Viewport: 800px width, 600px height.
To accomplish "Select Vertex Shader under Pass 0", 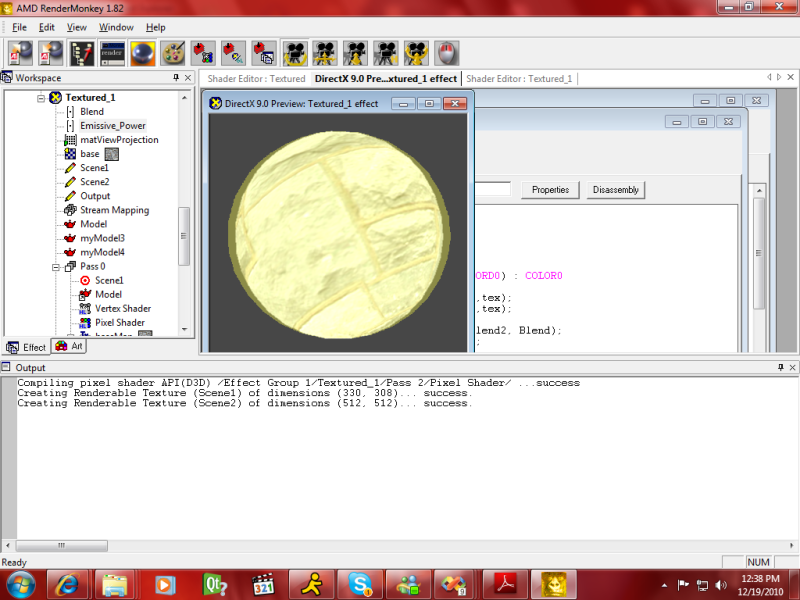I will point(122,309).
